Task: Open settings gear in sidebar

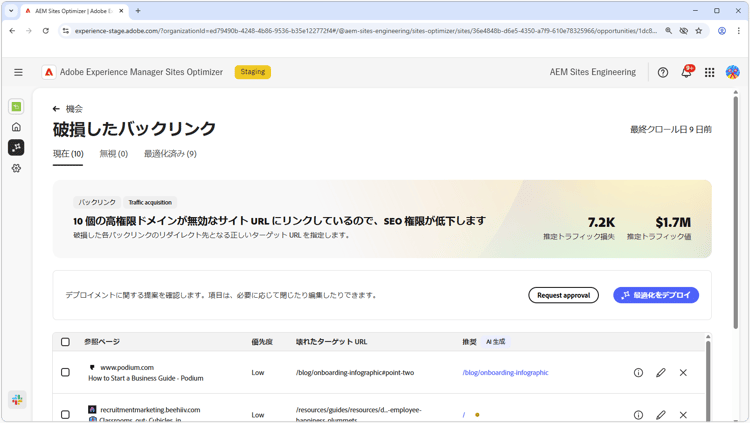Action: pyautogui.click(x=16, y=168)
